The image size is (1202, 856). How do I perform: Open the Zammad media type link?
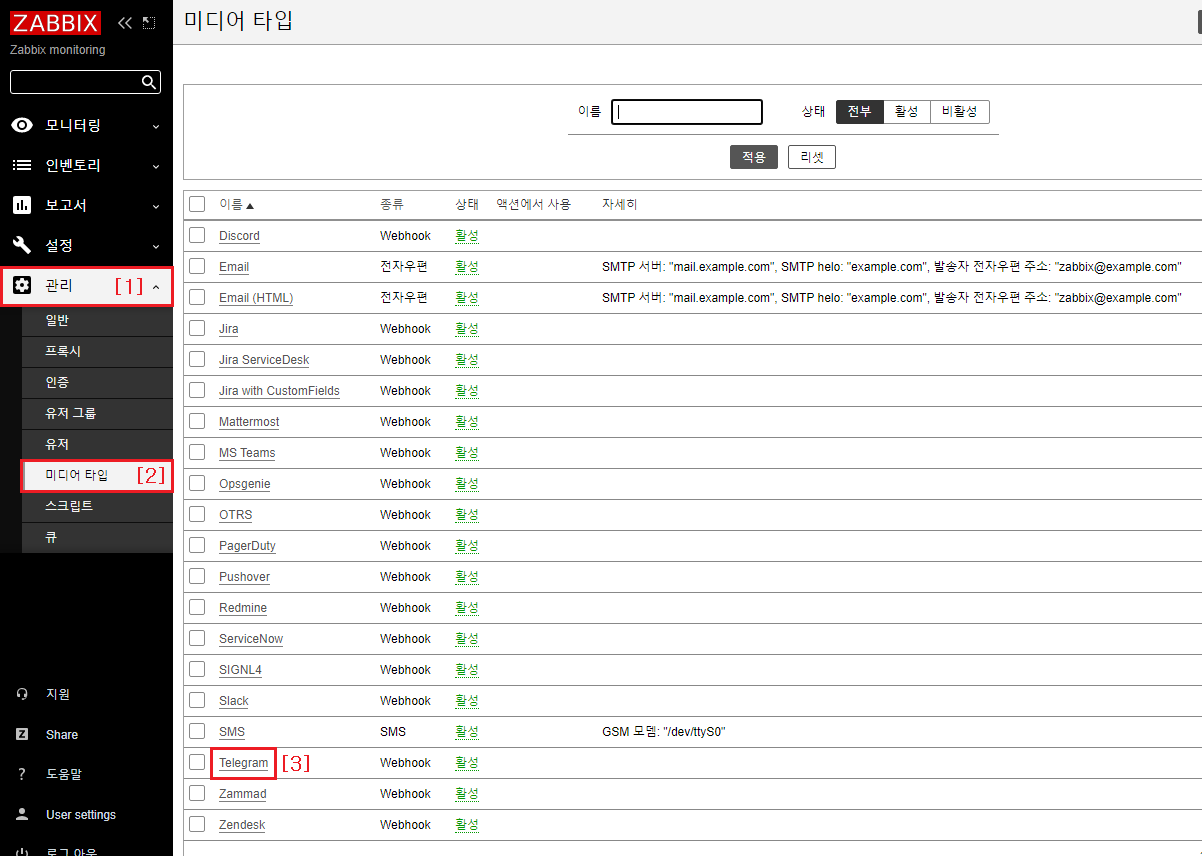(x=243, y=794)
